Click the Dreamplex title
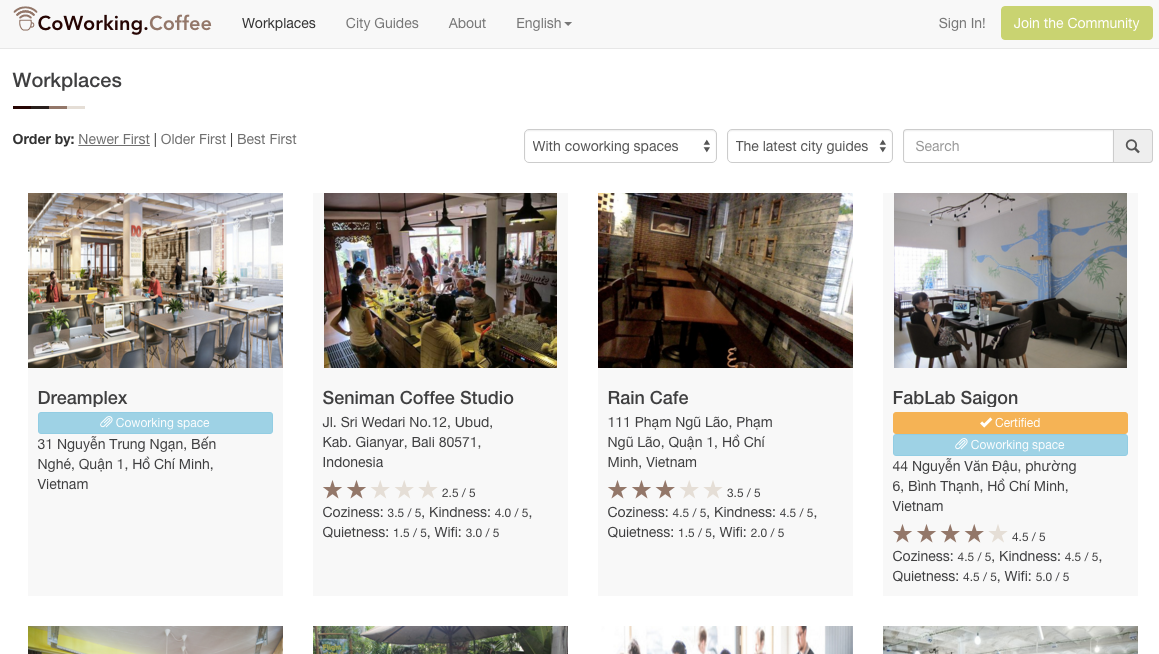 point(82,398)
